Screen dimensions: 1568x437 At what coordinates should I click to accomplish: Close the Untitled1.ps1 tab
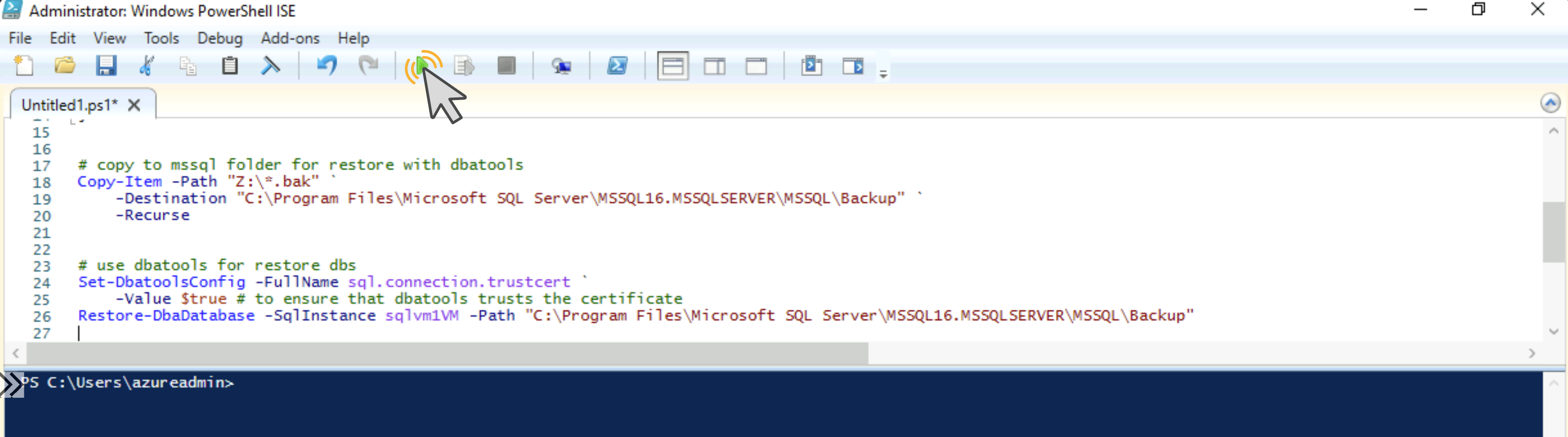[x=135, y=105]
